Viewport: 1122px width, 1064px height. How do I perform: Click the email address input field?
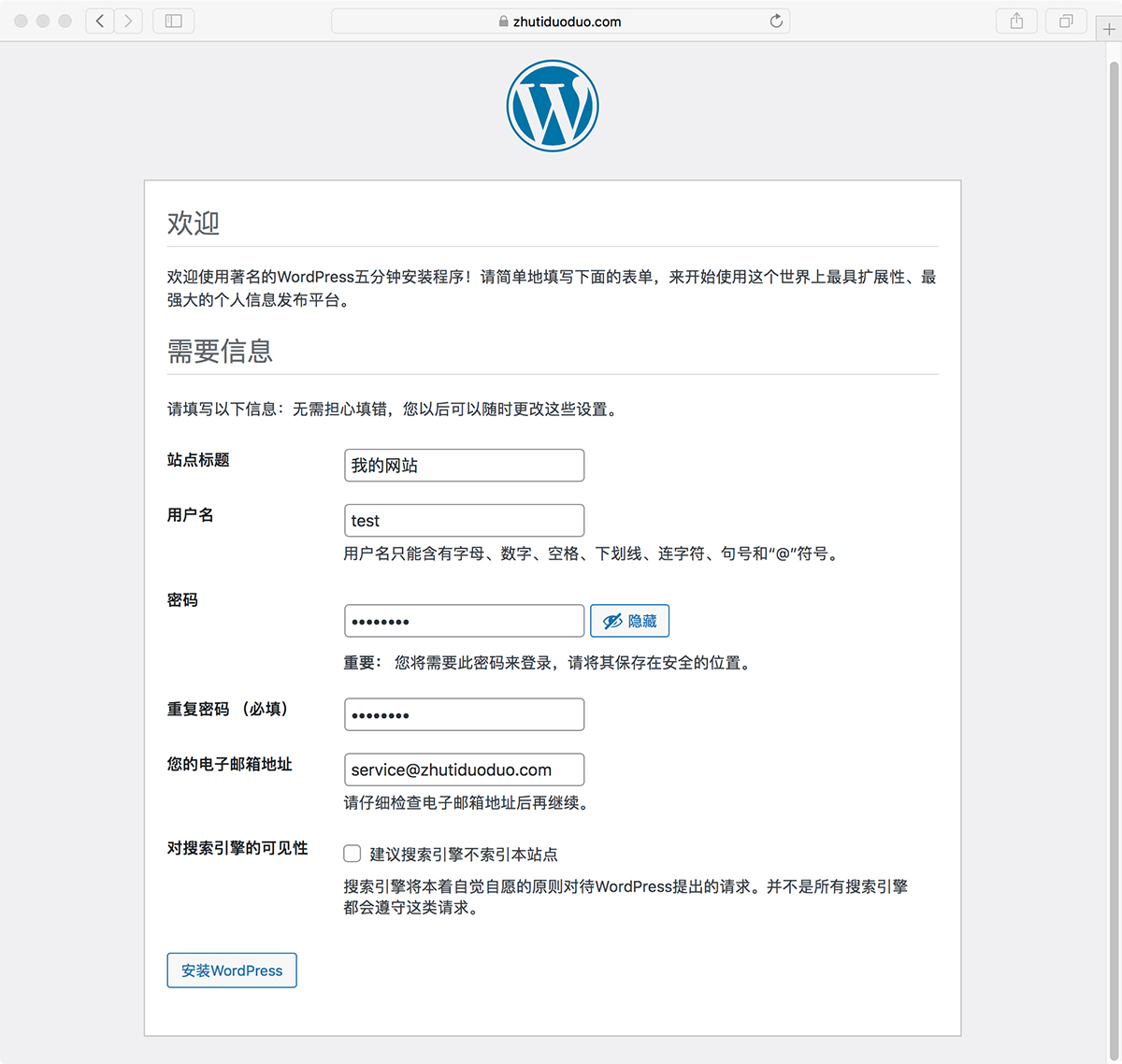(x=465, y=769)
